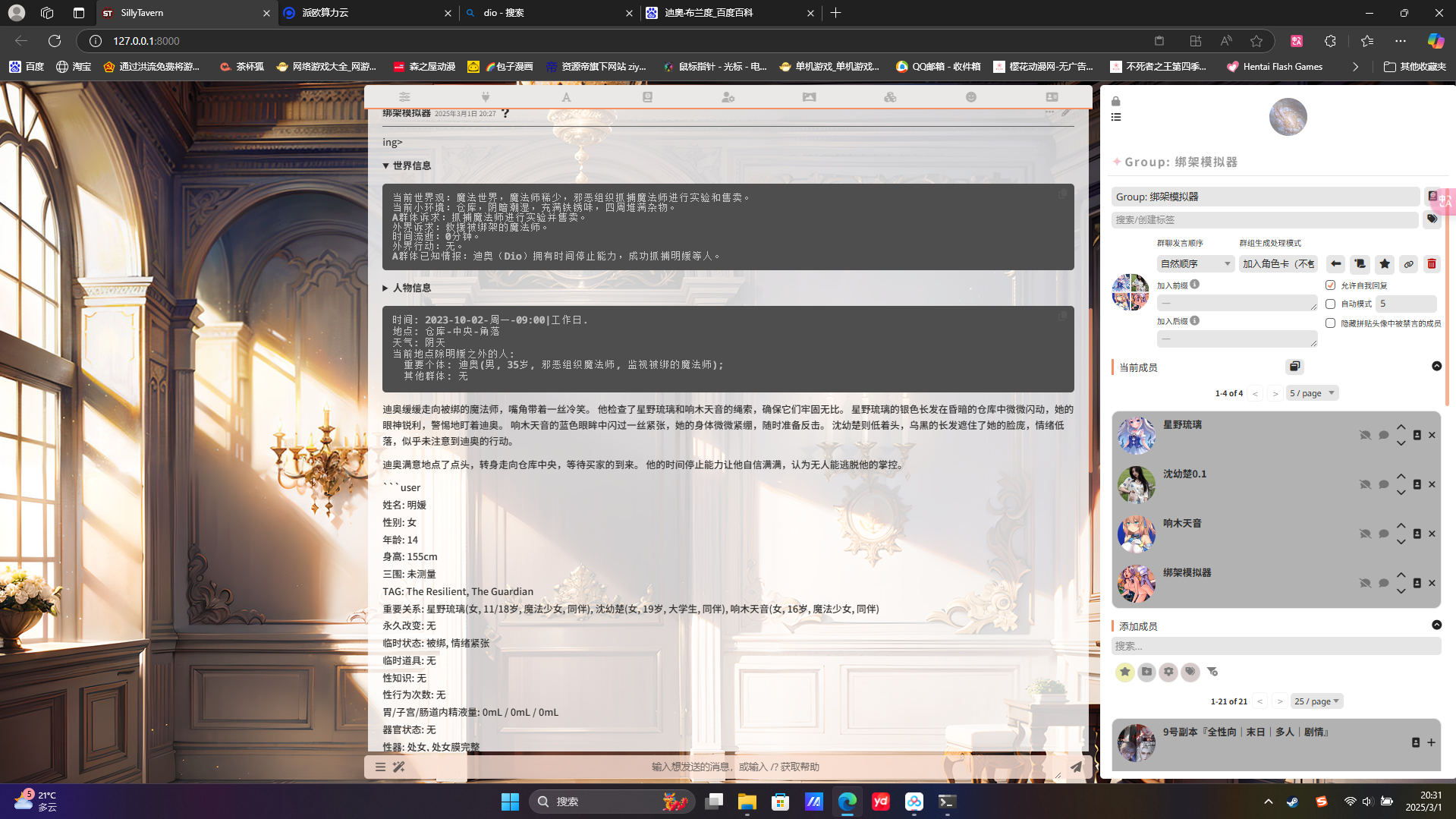
Task: Toggle the 允许自我回复 checkbox
Action: point(1330,285)
